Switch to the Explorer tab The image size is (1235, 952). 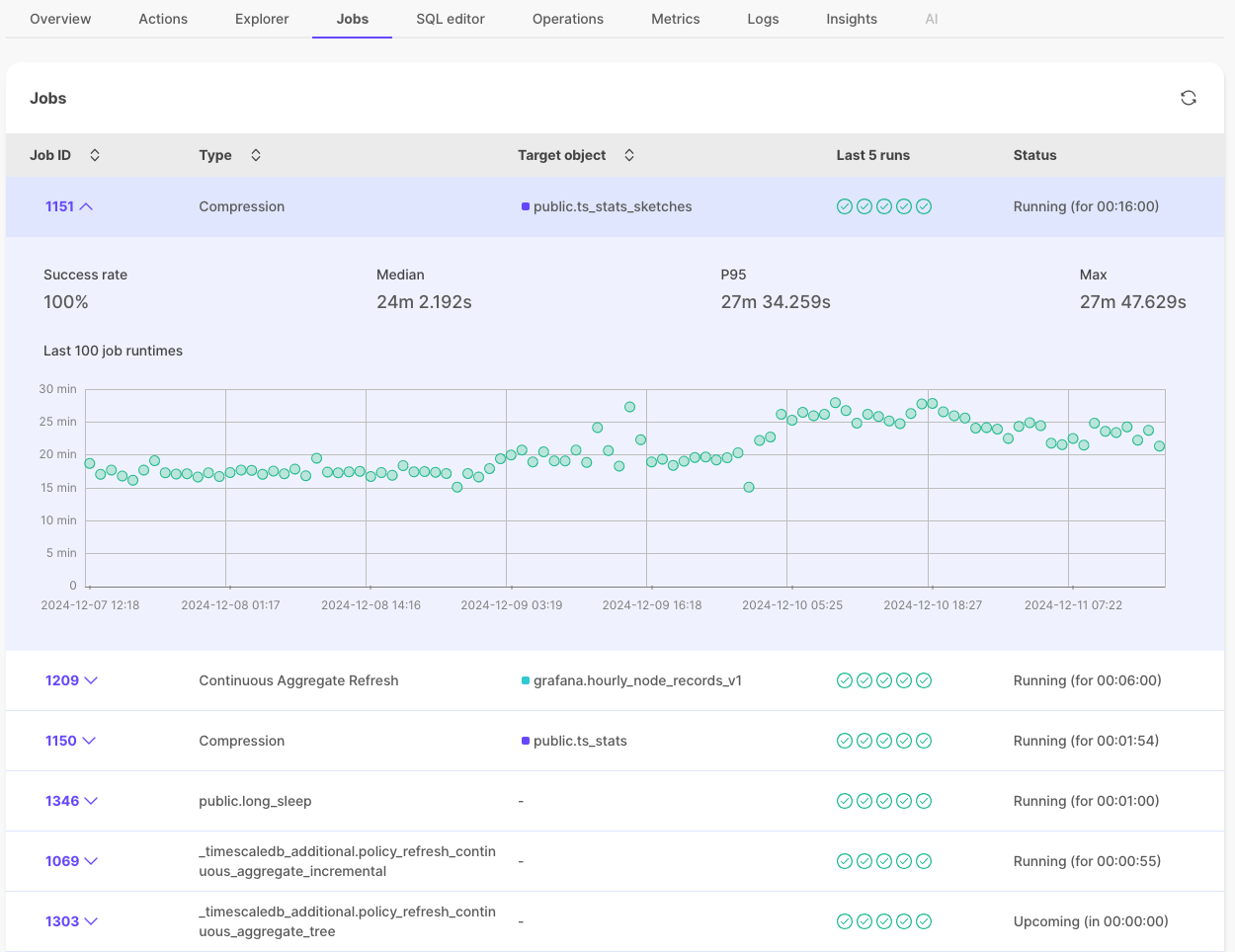click(262, 19)
